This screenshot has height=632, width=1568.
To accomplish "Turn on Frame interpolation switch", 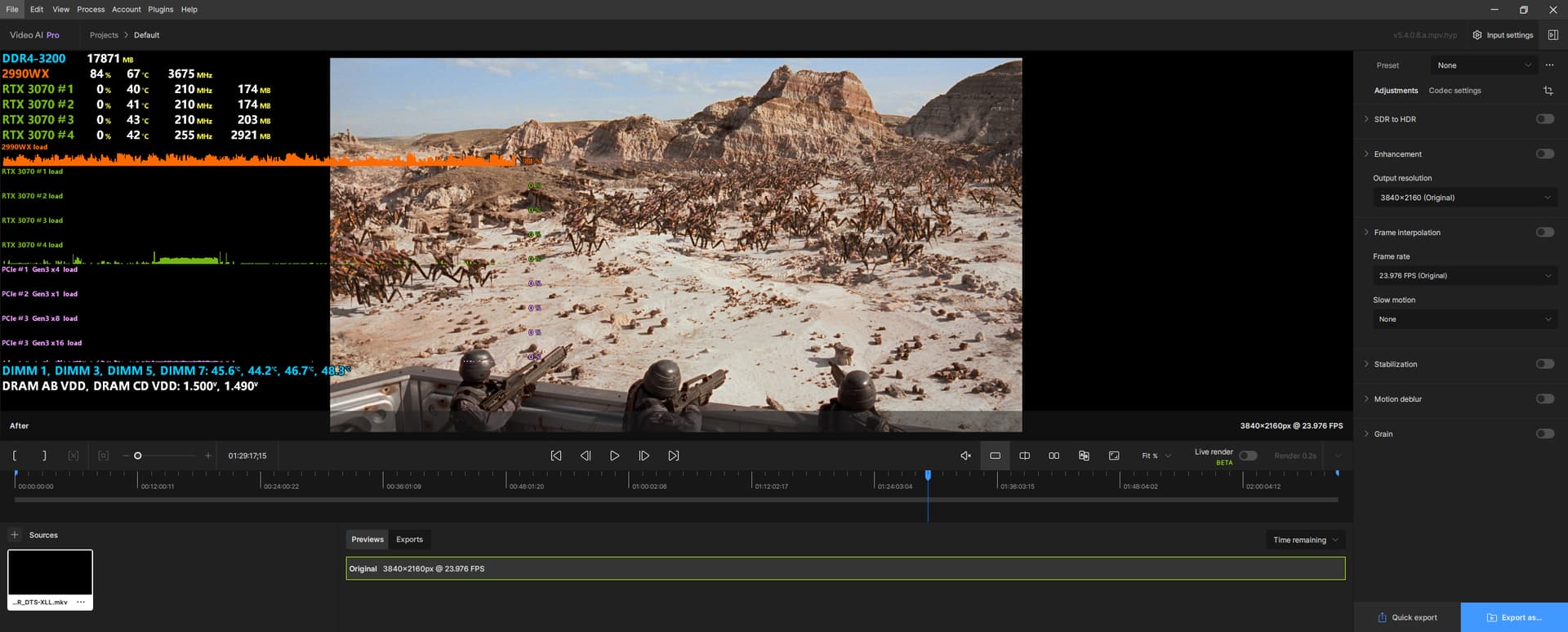I will pyautogui.click(x=1544, y=233).
